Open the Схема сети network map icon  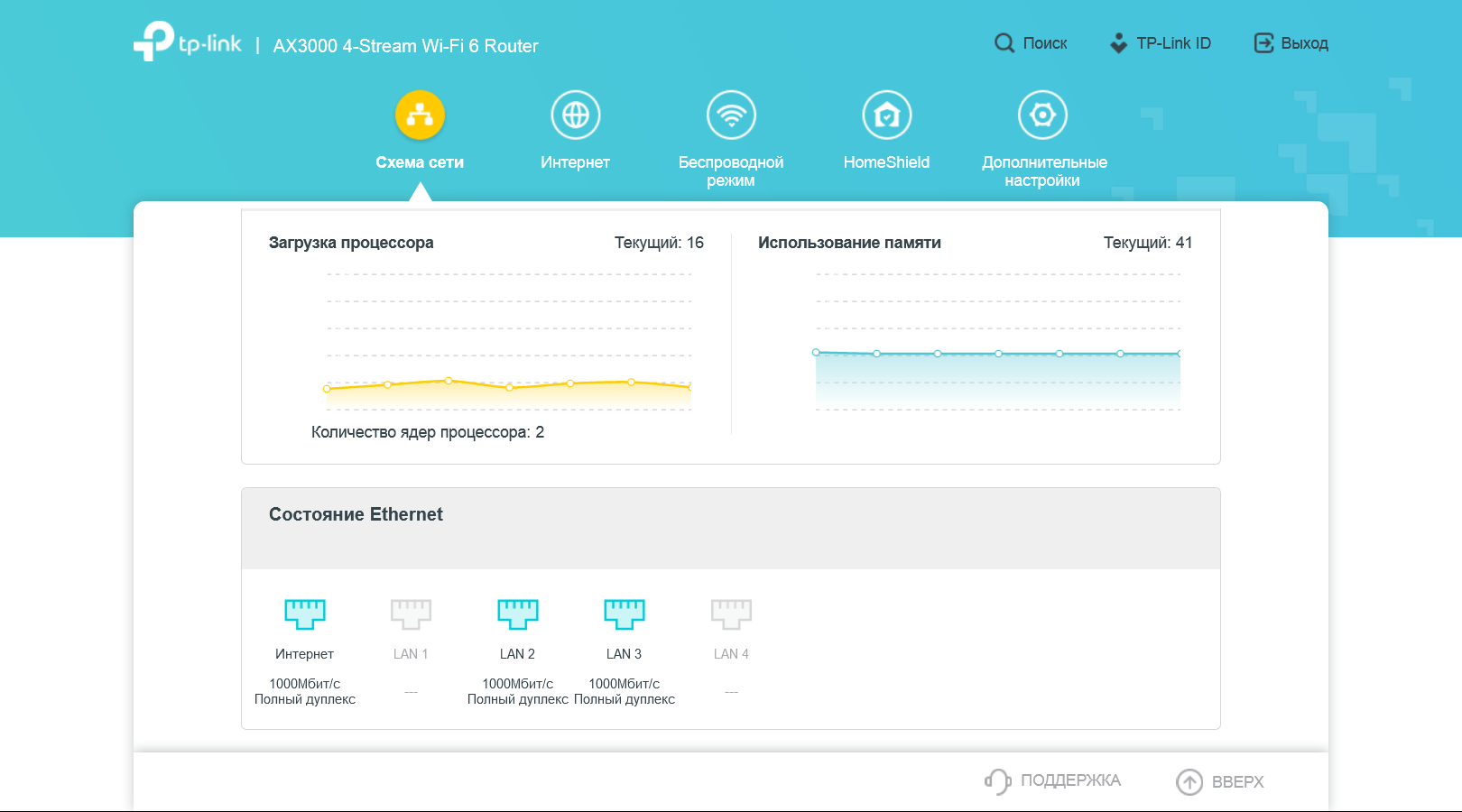(x=420, y=115)
